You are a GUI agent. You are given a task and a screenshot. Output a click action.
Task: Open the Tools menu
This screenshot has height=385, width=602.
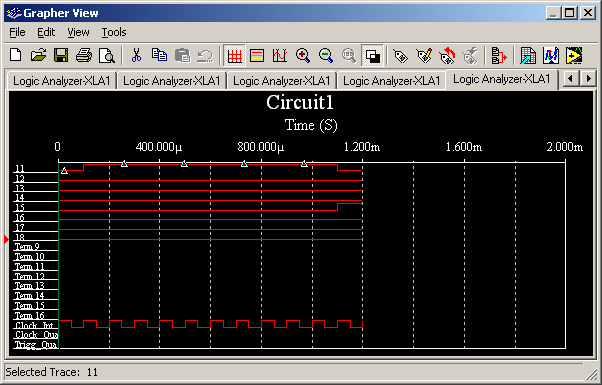click(x=114, y=32)
